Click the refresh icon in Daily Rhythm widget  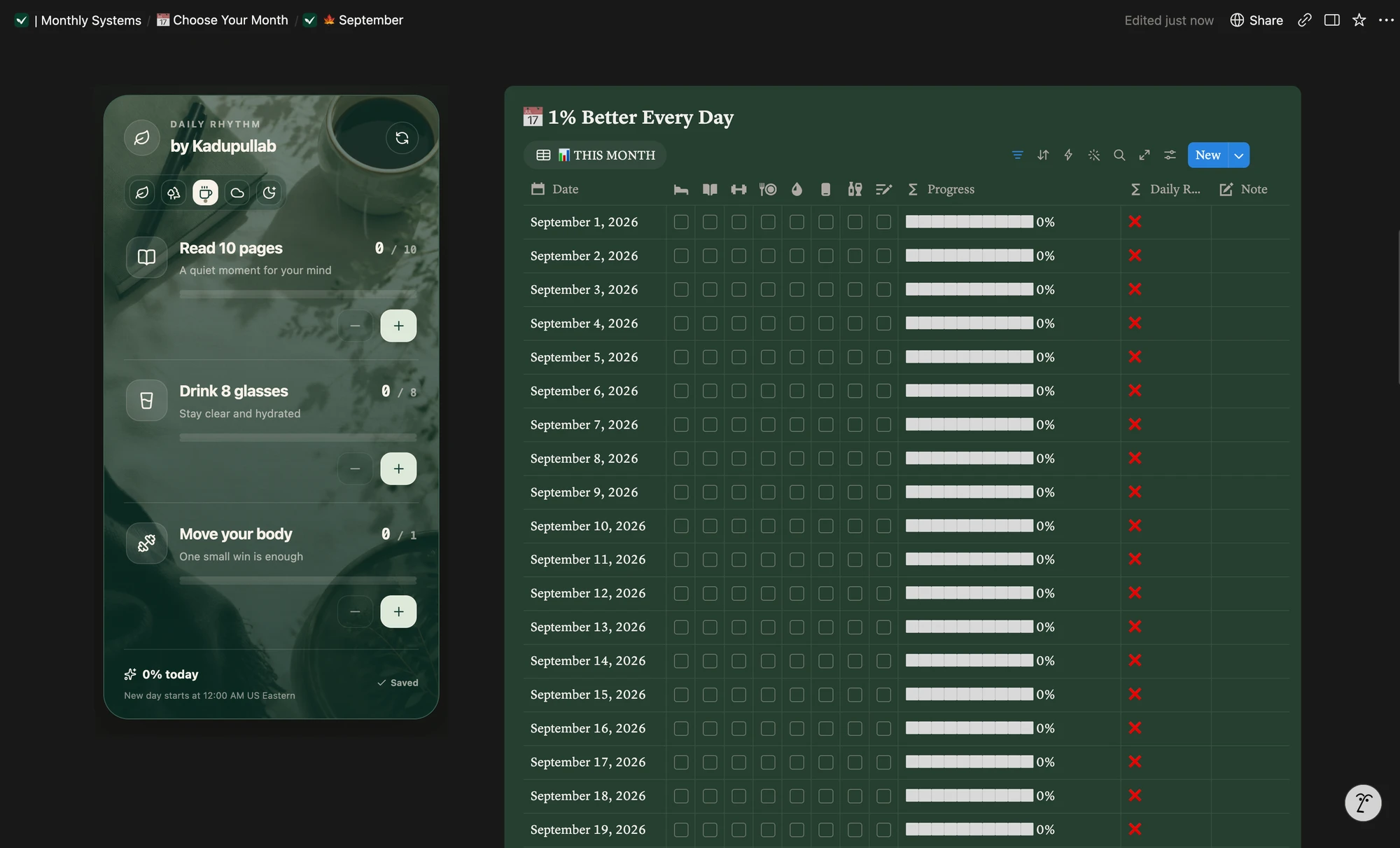point(402,138)
